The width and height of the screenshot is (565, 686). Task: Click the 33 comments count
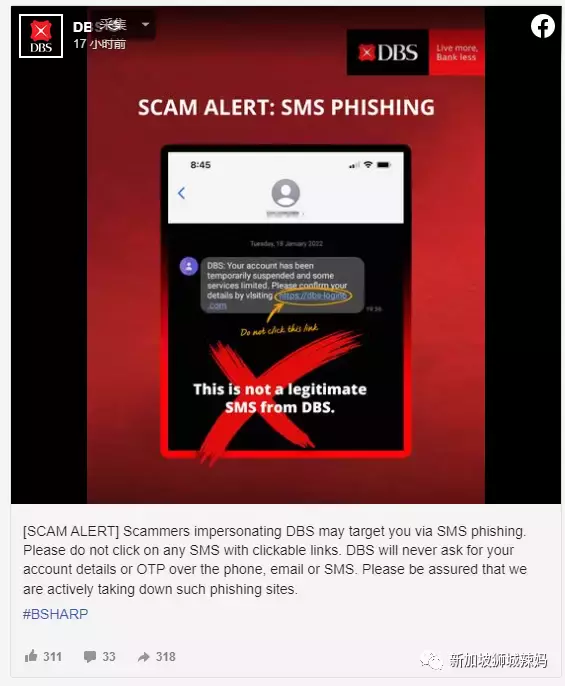pos(109,656)
